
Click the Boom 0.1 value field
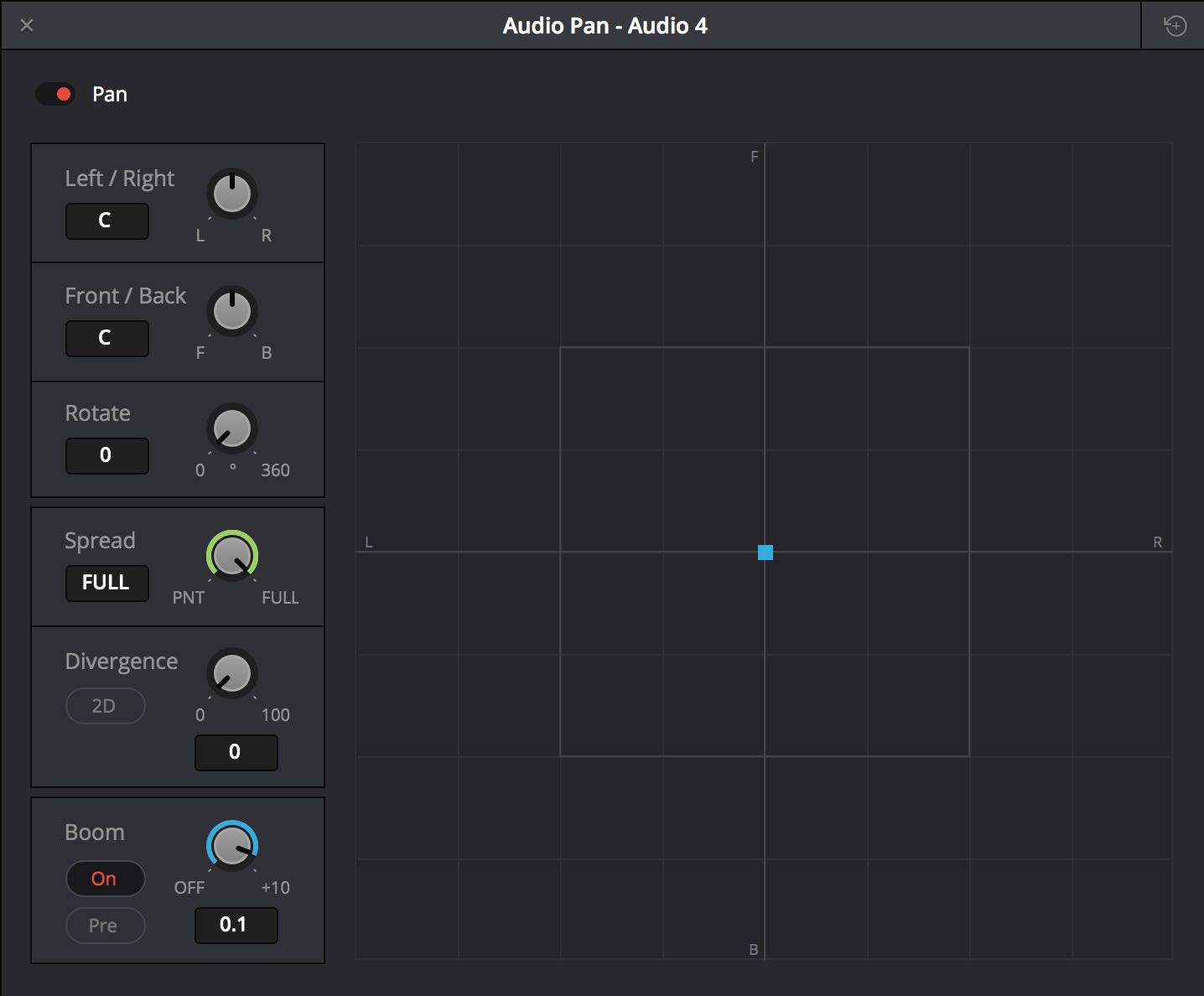(x=236, y=925)
